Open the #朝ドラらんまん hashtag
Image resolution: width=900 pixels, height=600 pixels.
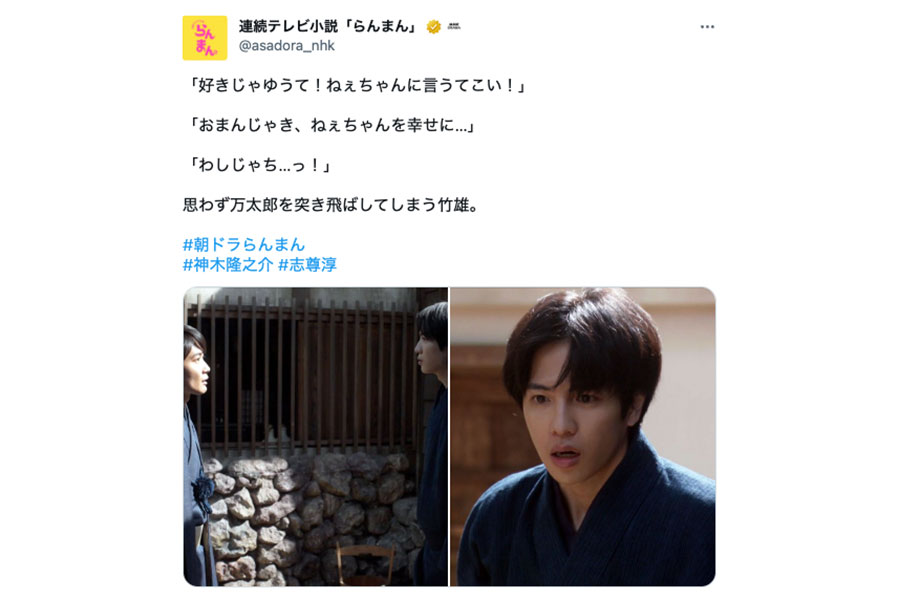[244, 245]
